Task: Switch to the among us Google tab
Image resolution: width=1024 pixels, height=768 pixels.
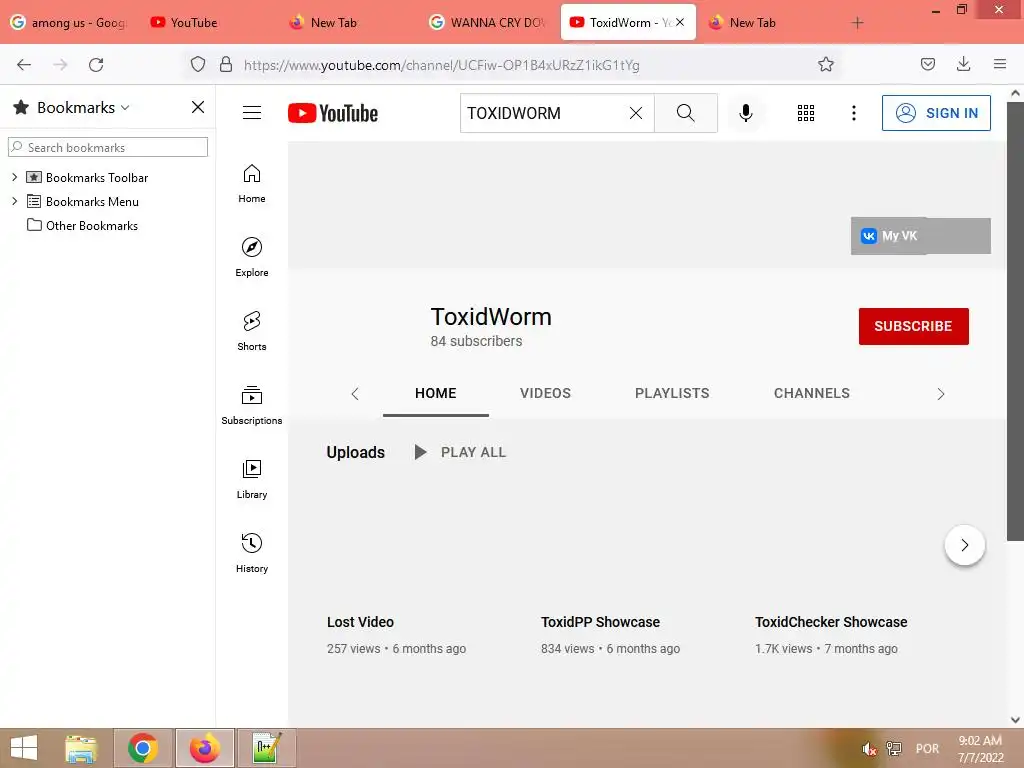Action: [x=69, y=22]
